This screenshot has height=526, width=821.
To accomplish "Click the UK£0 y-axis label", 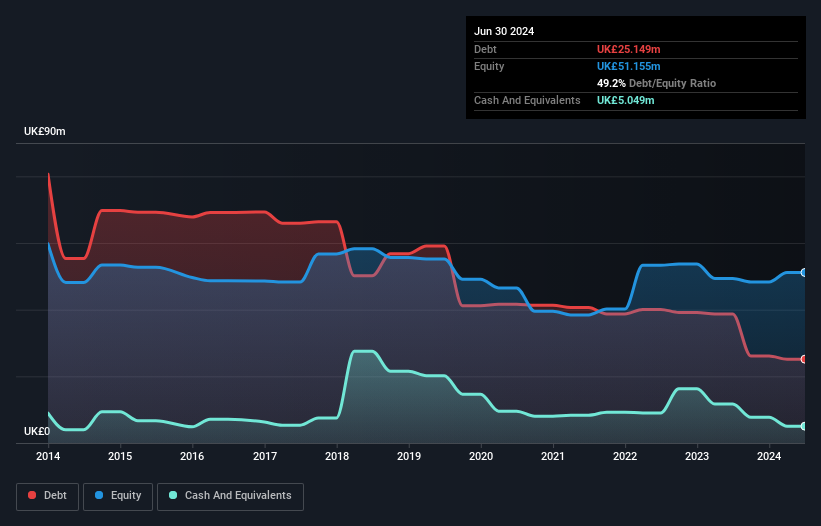I will pyautogui.click(x=37, y=431).
